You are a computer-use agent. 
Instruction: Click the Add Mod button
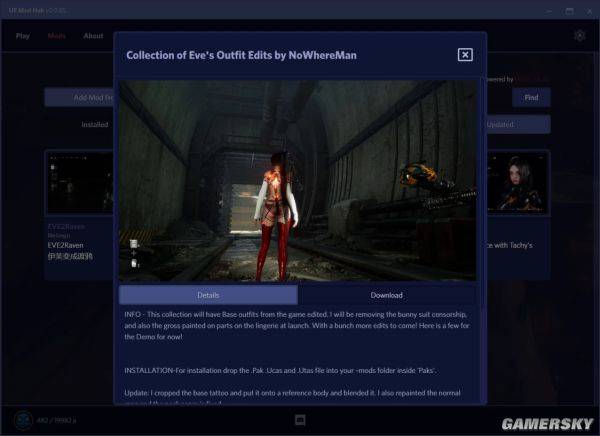79,97
